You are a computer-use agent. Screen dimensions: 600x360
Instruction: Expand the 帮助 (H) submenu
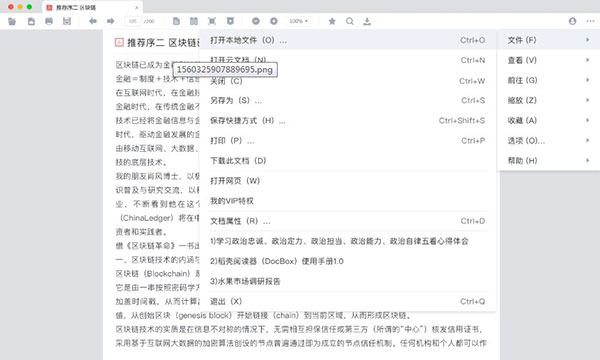tap(548, 161)
